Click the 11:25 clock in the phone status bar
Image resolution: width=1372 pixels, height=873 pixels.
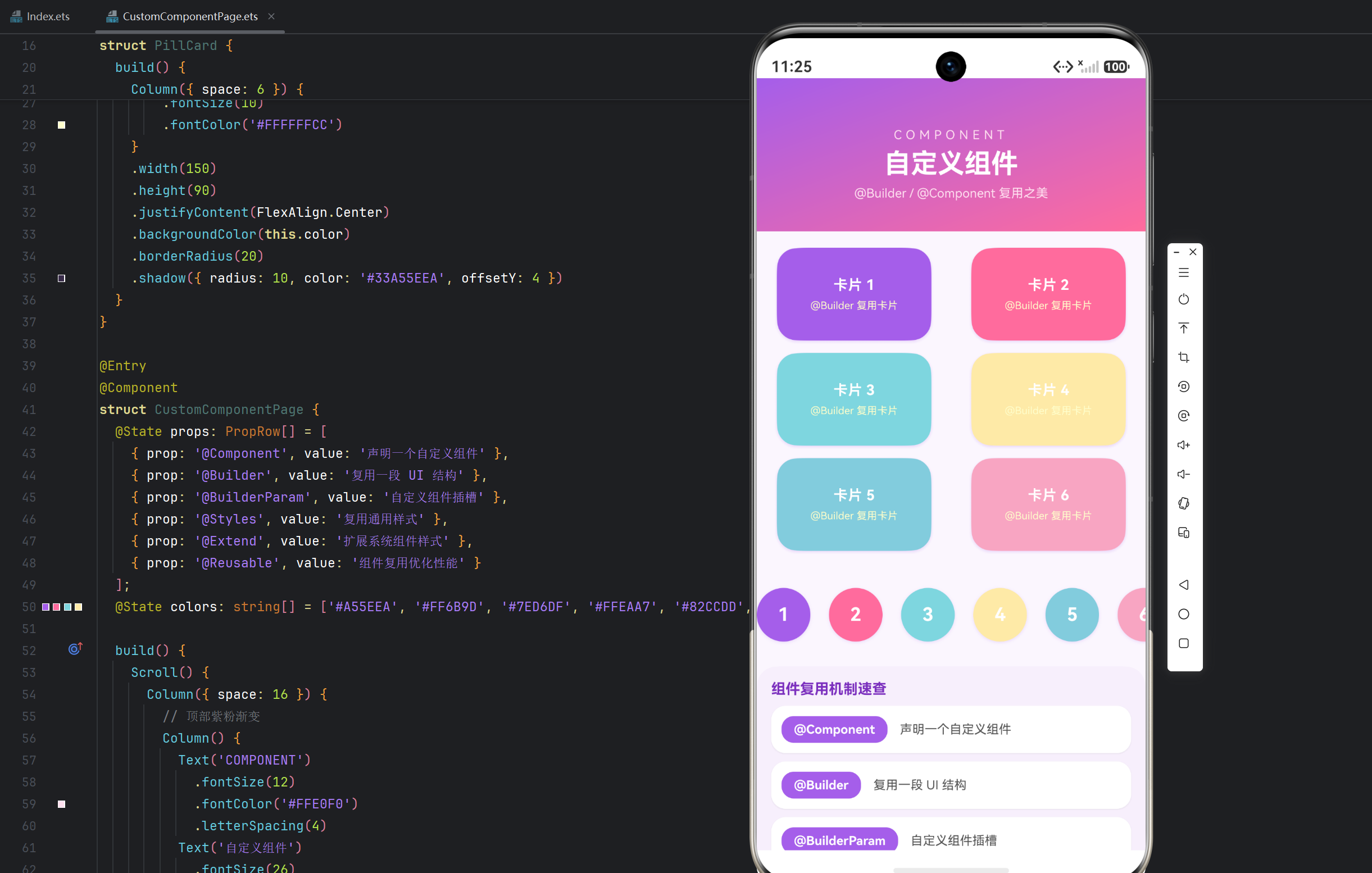792,67
